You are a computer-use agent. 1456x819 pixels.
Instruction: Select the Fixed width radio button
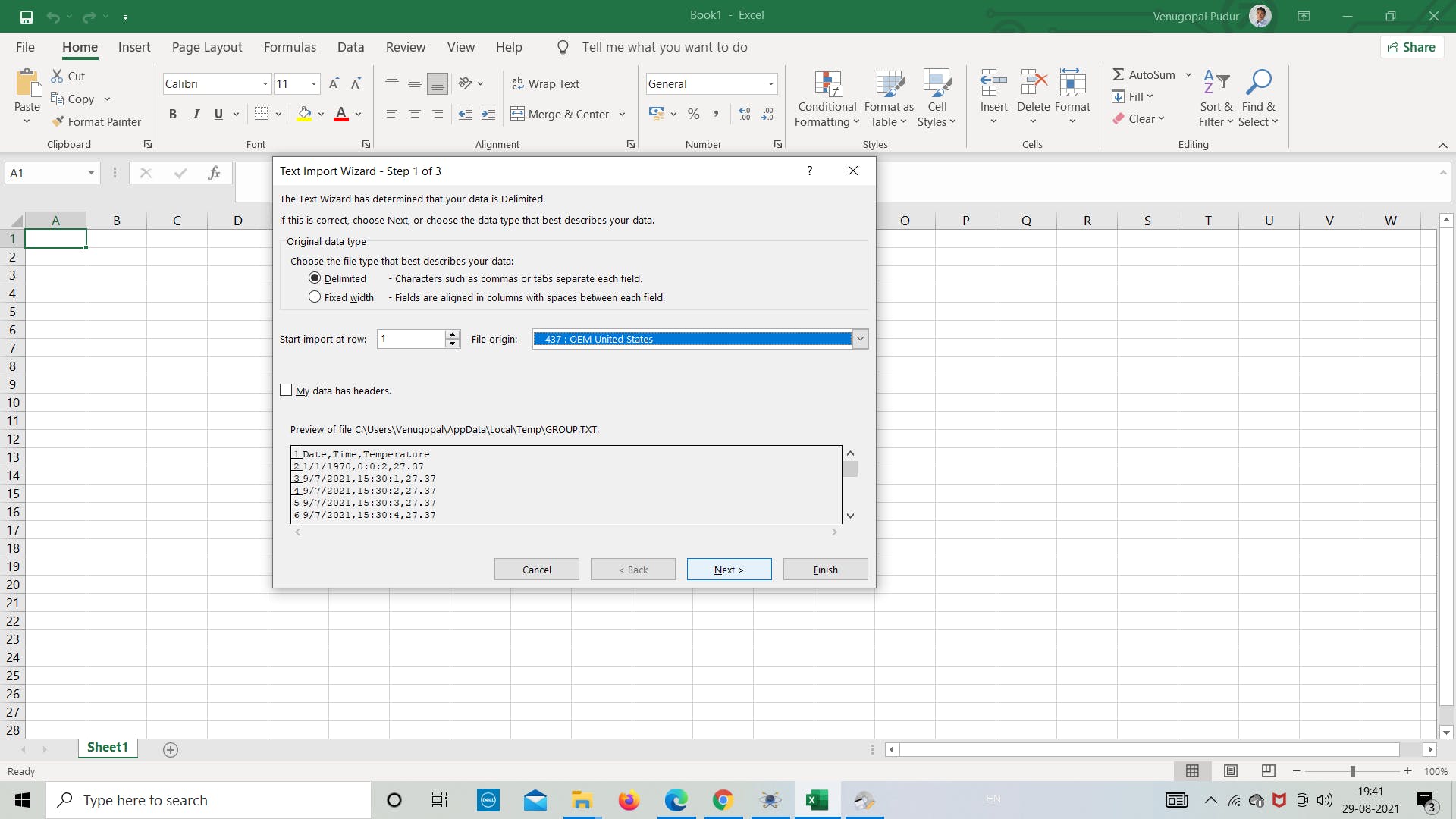pyautogui.click(x=314, y=297)
